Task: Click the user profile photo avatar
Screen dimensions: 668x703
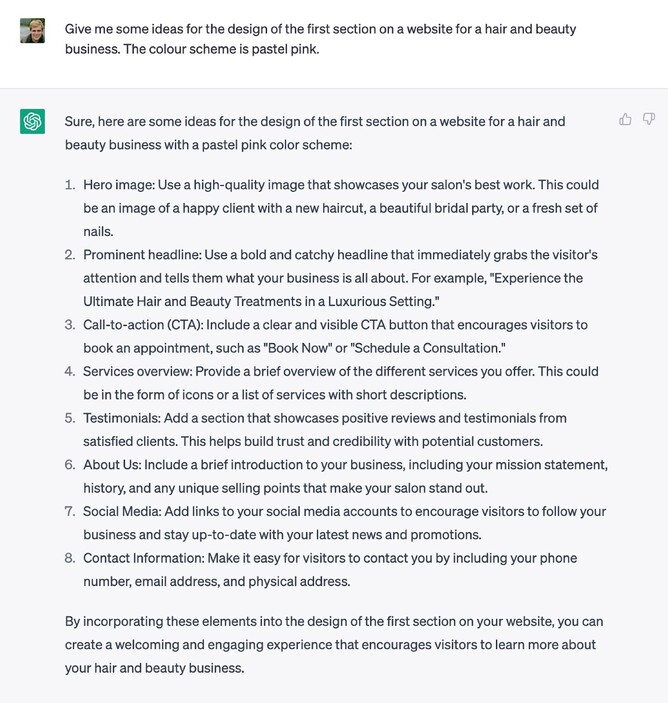Action: pos(32,30)
